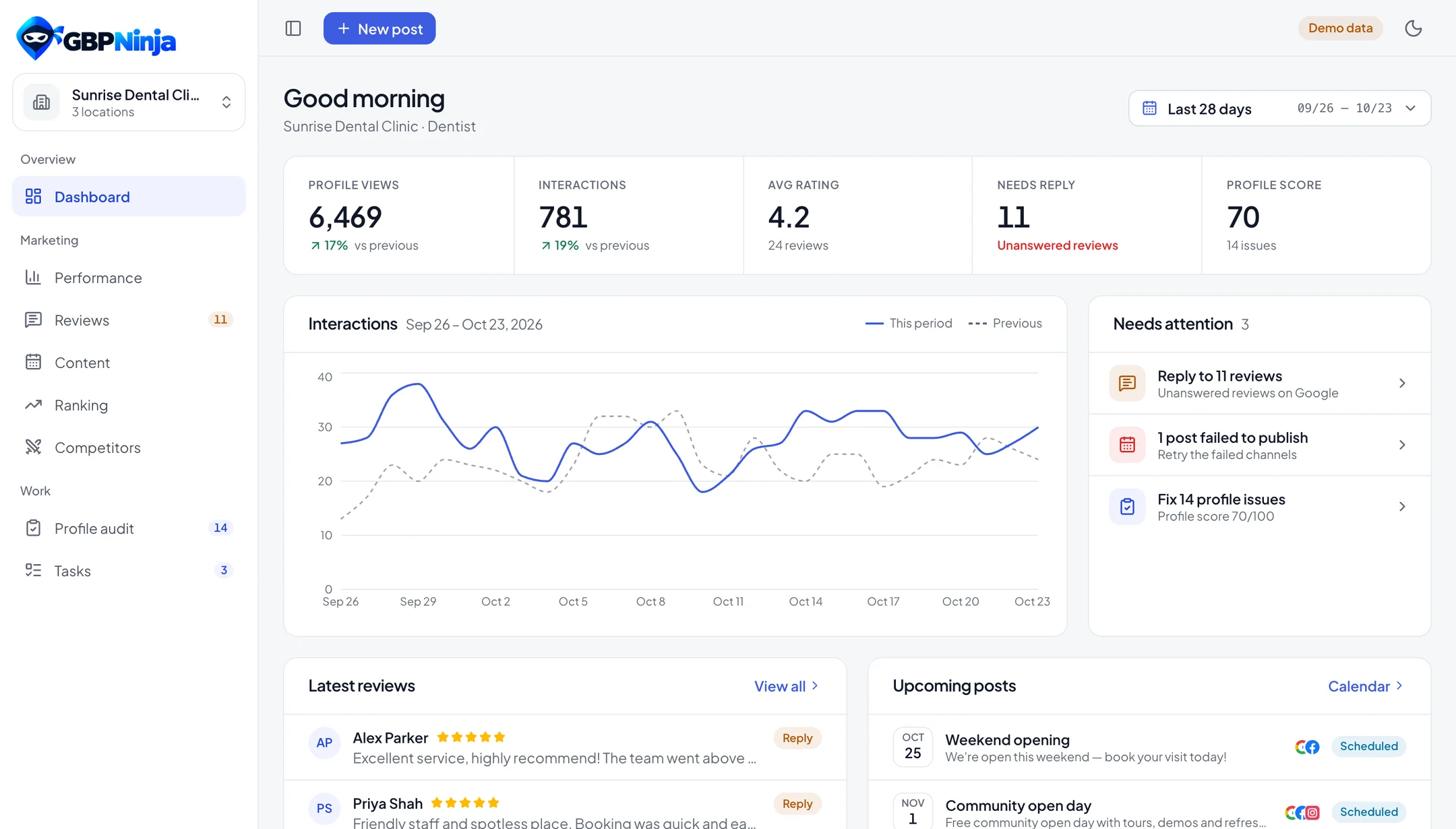Screen dimensions: 1456x829
Task: Create a New post
Action: [x=380, y=28]
